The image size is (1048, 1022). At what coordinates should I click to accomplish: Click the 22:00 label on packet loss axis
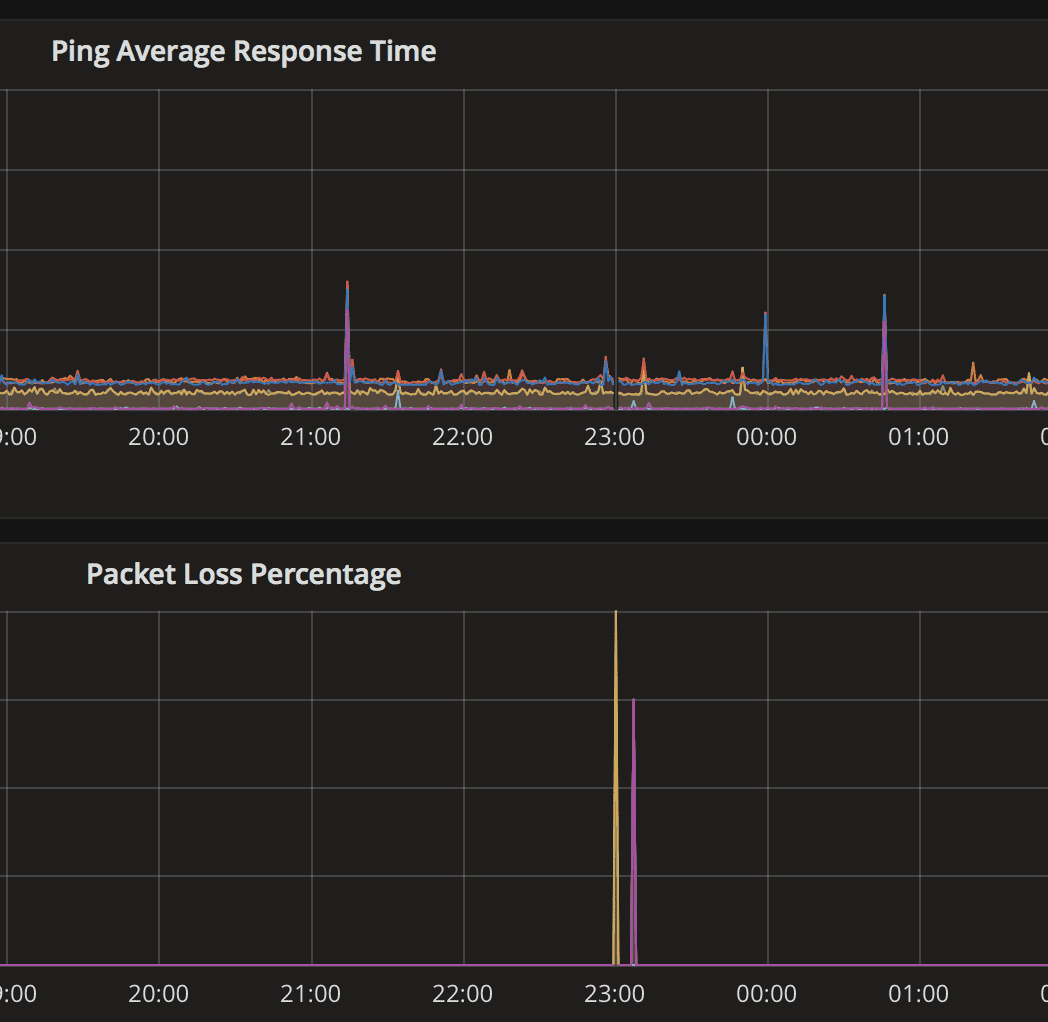[463, 994]
